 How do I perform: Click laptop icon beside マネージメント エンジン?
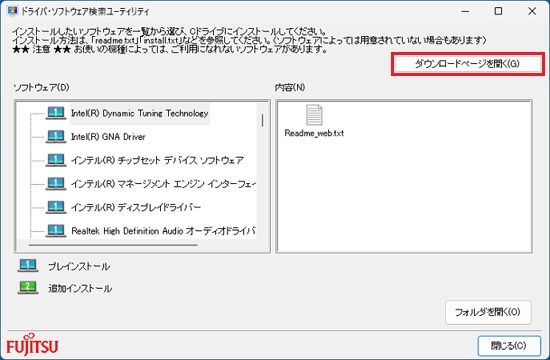click(x=56, y=184)
